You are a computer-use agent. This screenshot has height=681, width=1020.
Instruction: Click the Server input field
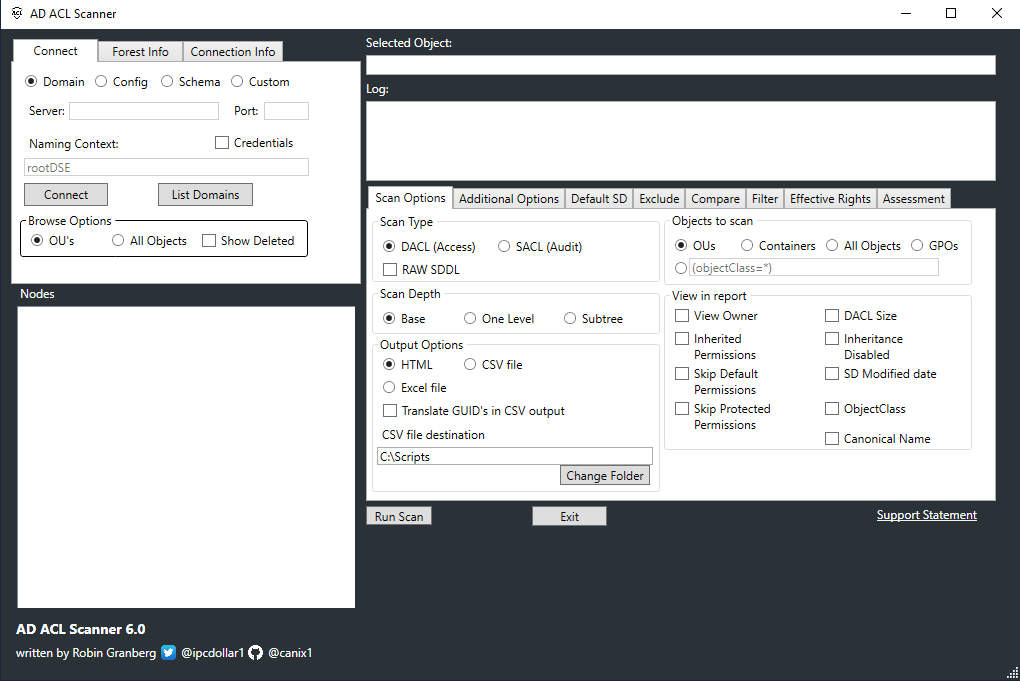point(144,111)
